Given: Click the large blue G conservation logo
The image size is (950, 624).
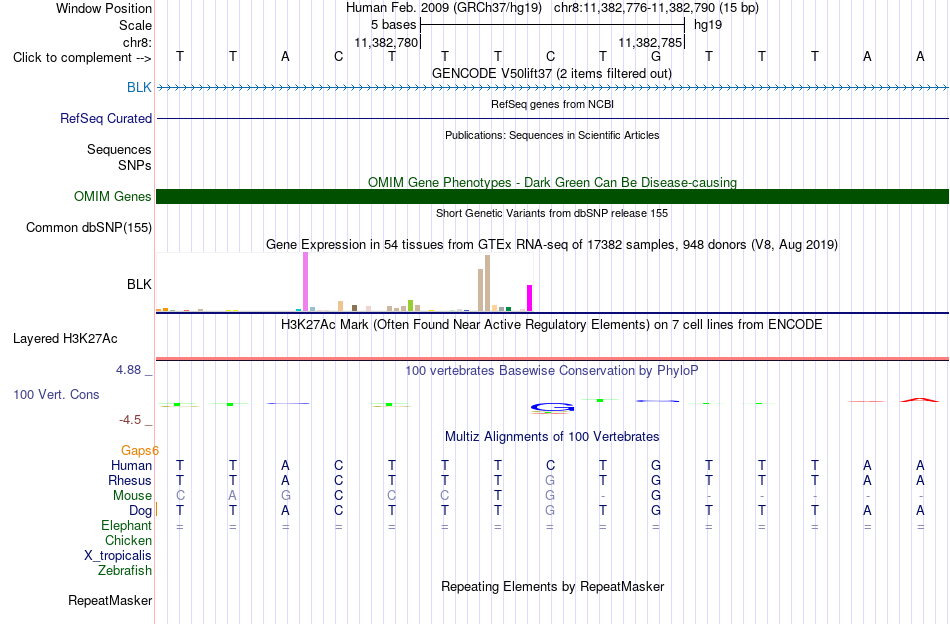Looking at the screenshot, I should click(551, 408).
